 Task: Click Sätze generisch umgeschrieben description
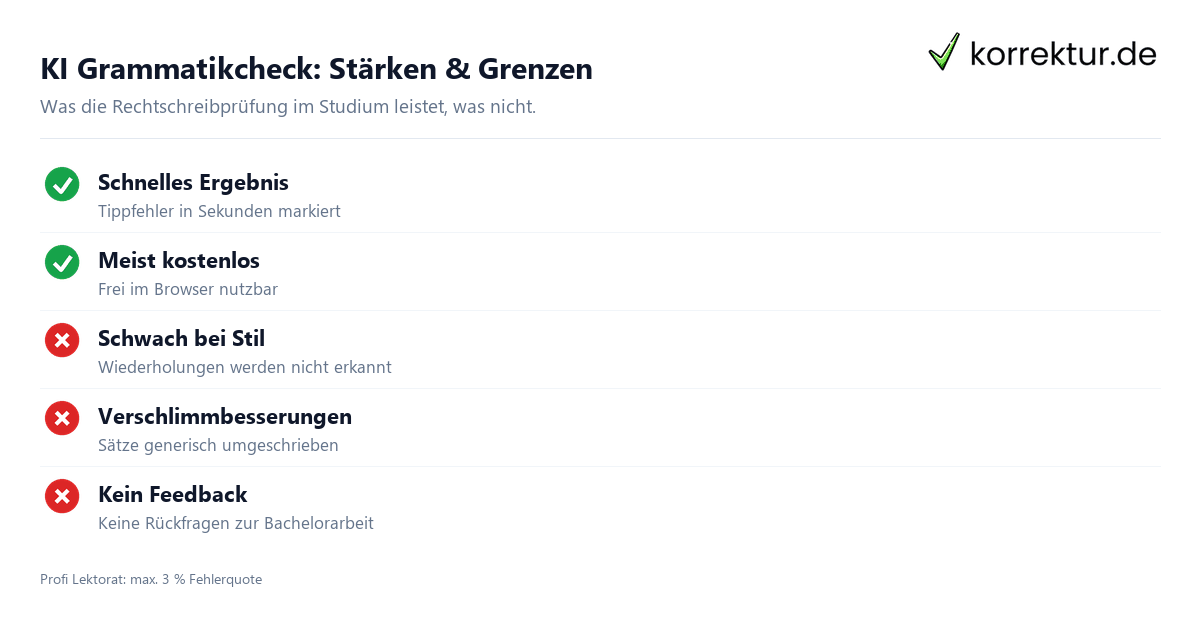218,446
